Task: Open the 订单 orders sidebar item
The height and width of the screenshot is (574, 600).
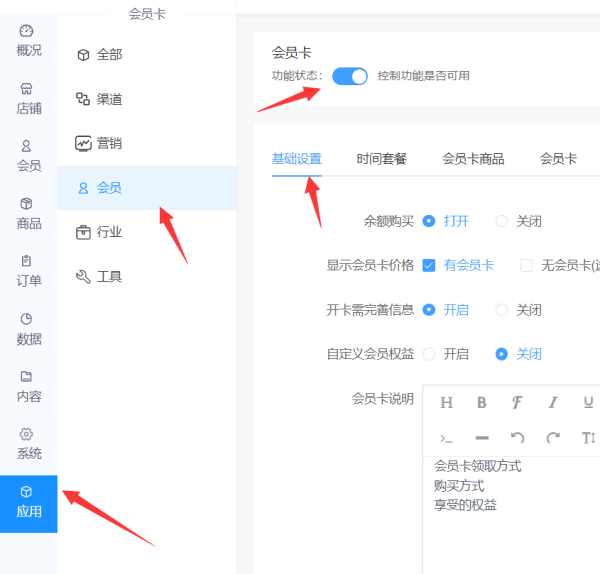Action: click(29, 271)
